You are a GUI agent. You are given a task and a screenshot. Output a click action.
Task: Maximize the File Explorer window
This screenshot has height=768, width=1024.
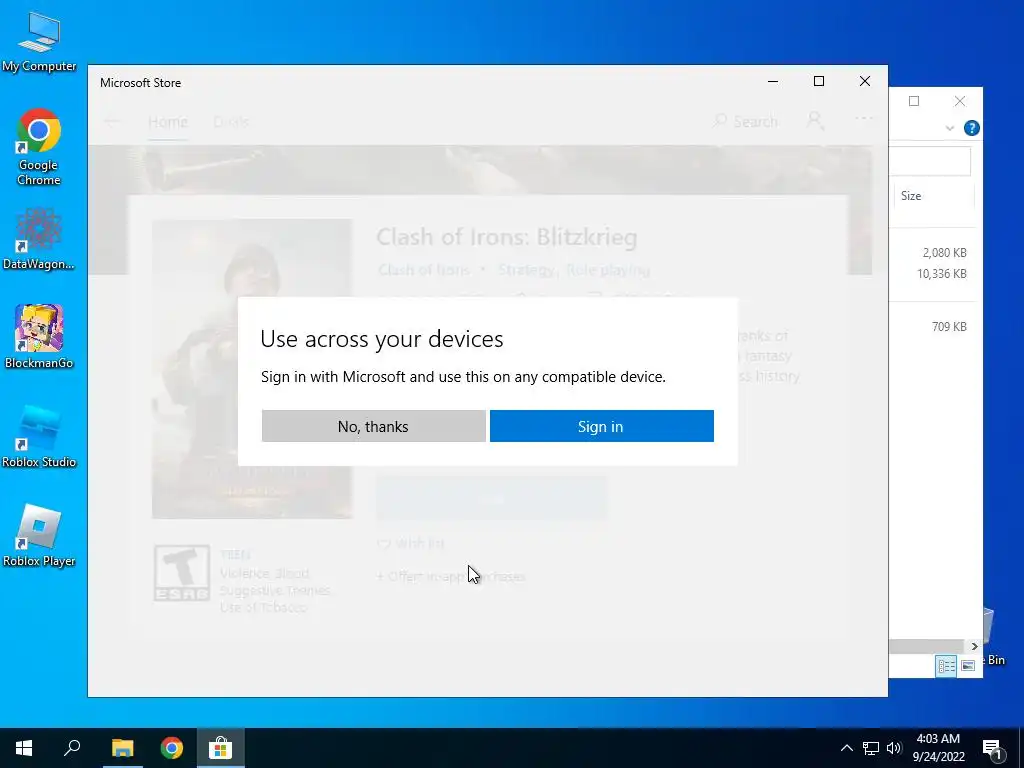click(x=914, y=101)
